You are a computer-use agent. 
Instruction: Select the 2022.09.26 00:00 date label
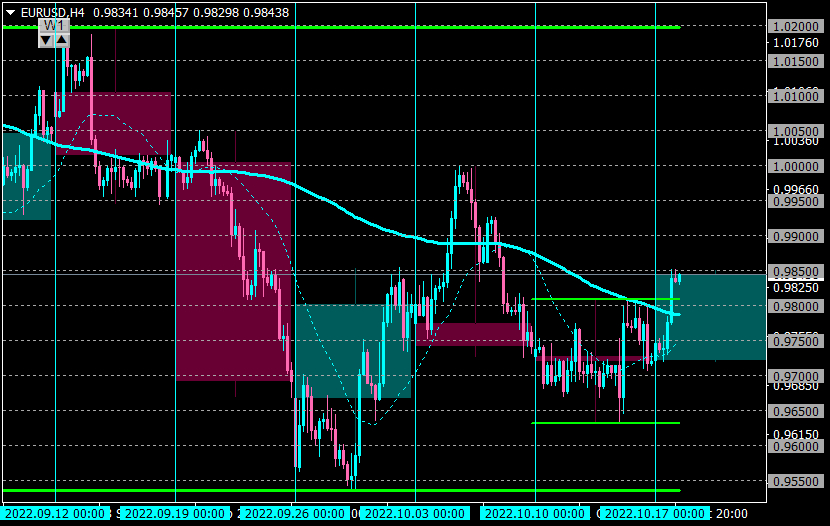tap(295, 513)
